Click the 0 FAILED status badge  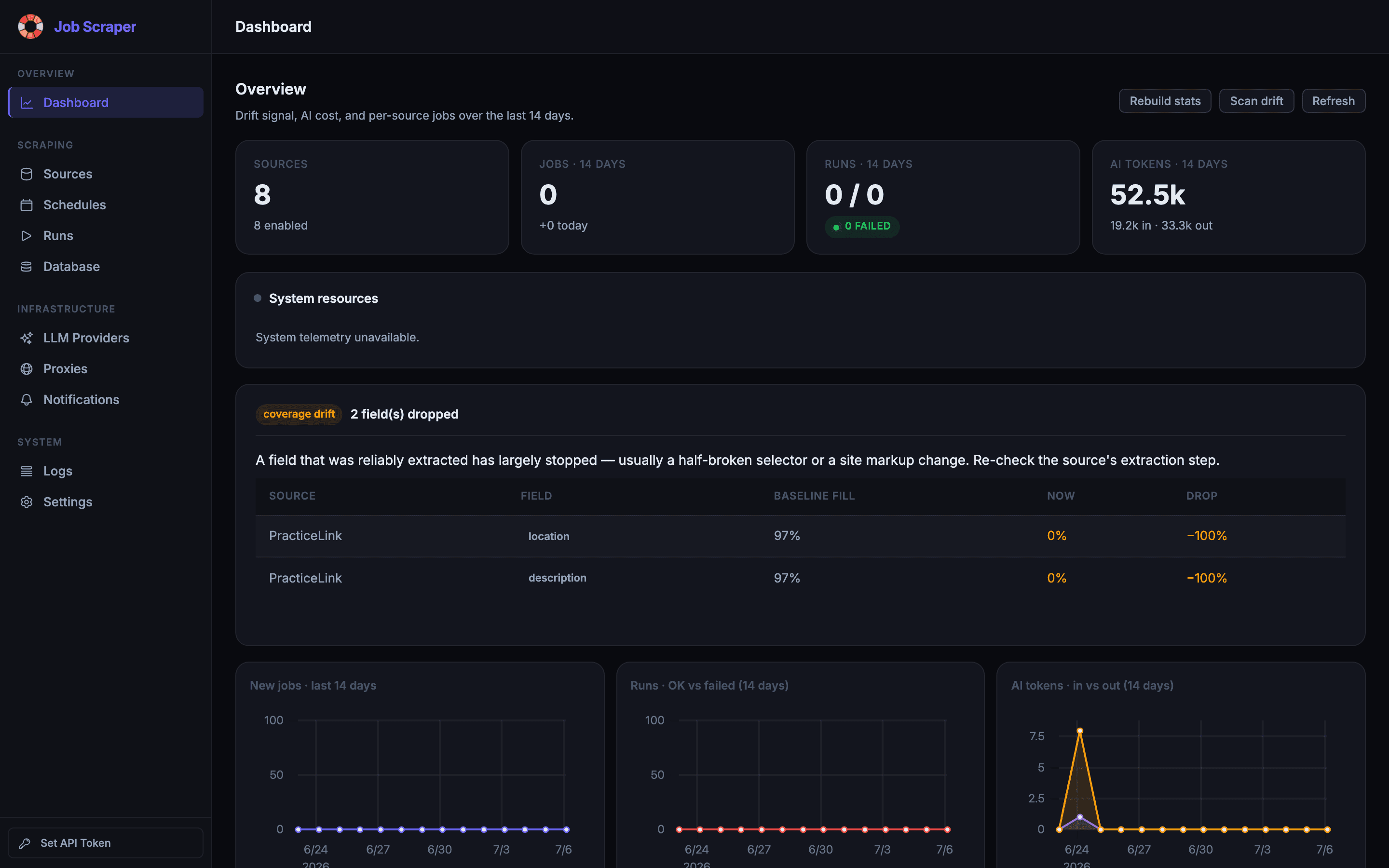[x=862, y=227]
